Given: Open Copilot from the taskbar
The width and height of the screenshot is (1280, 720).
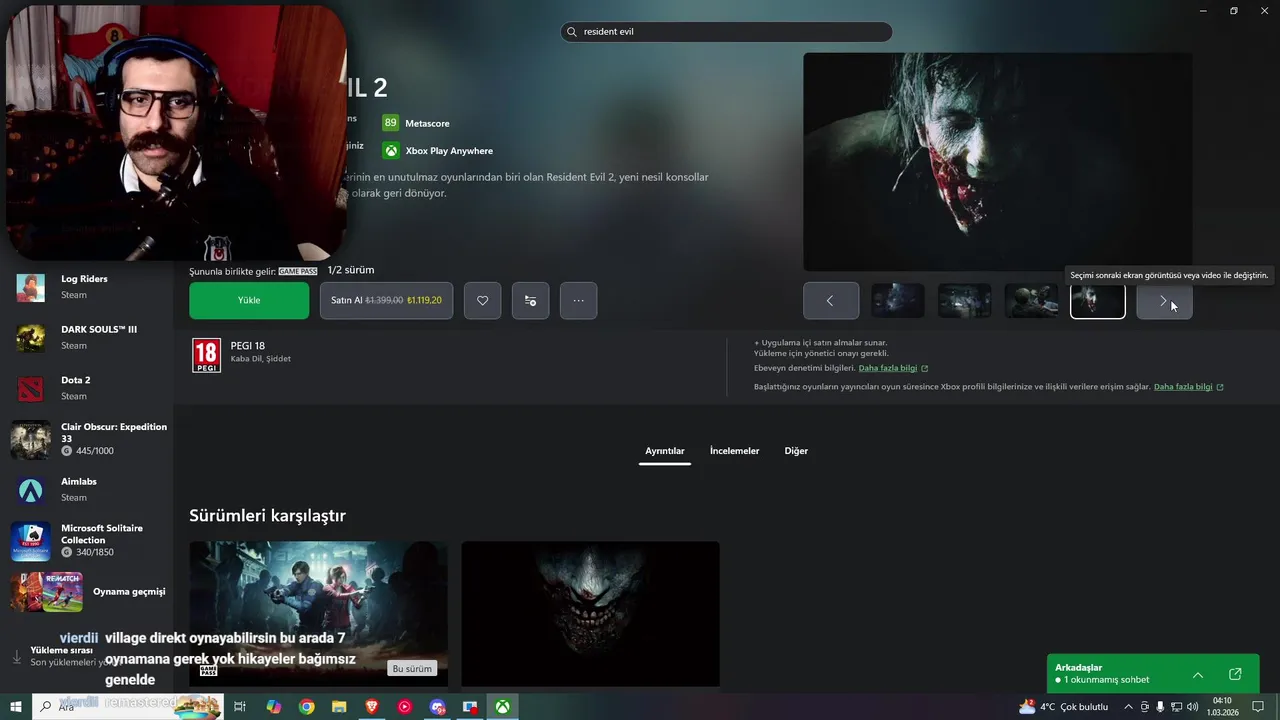Looking at the screenshot, I should tap(273, 707).
